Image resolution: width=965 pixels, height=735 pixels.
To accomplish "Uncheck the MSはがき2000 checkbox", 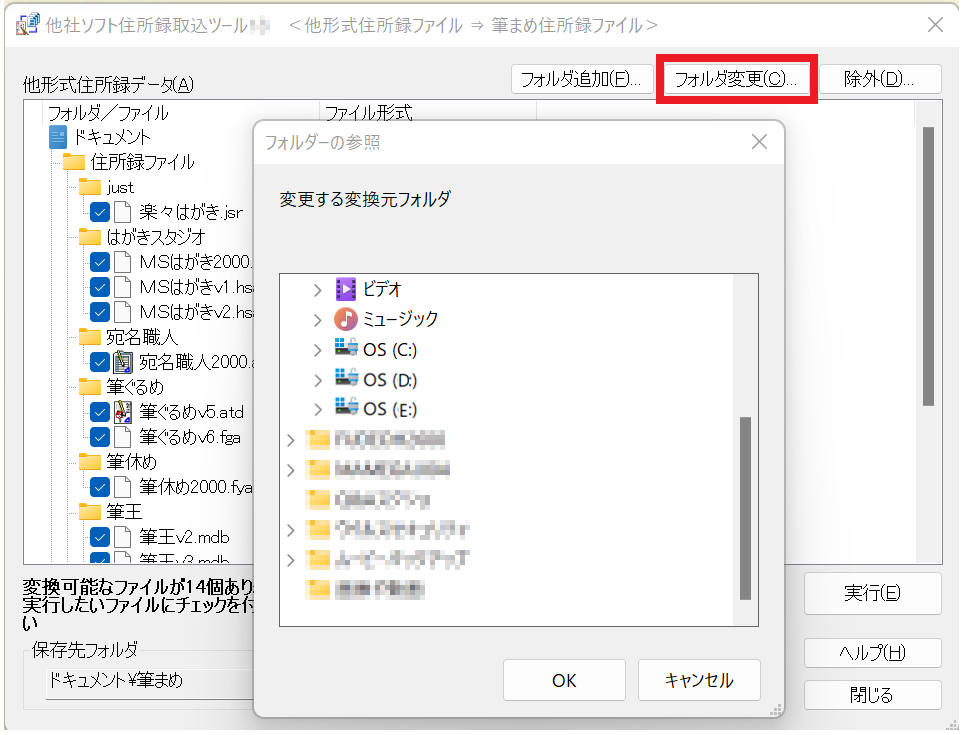I will pos(100,262).
